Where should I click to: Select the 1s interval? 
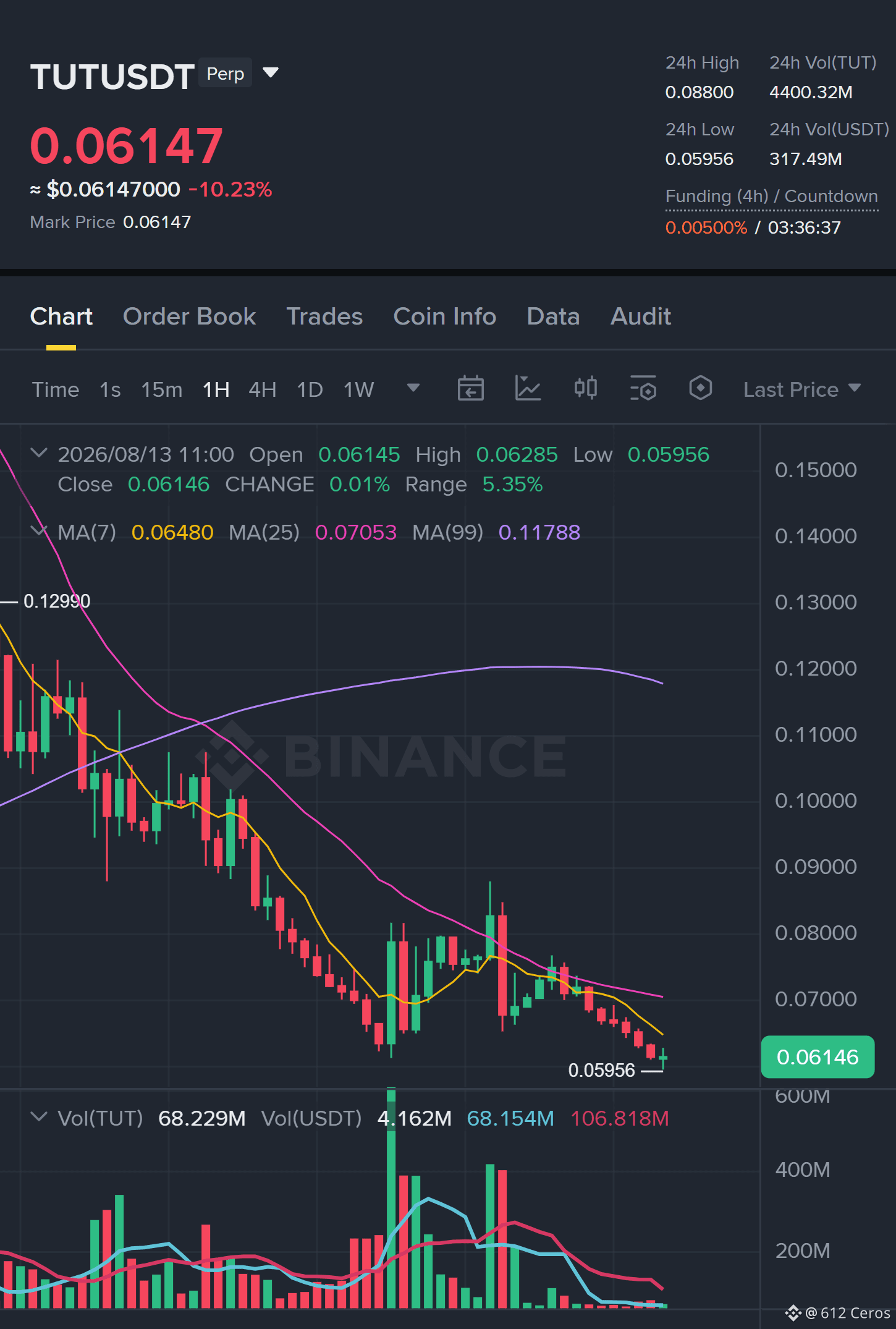(110, 389)
